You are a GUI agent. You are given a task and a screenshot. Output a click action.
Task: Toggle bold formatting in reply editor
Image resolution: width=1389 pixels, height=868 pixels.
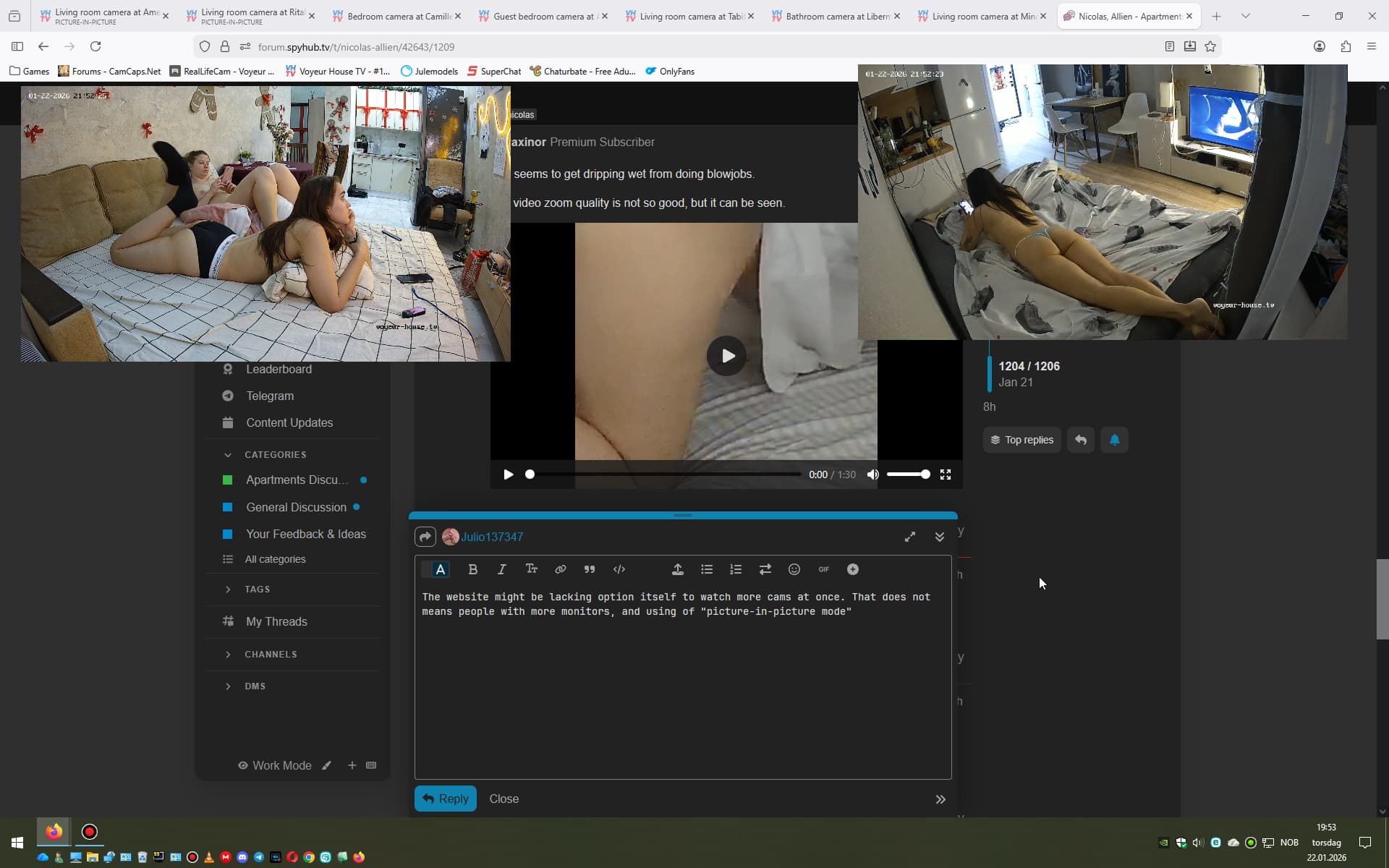coord(472,569)
